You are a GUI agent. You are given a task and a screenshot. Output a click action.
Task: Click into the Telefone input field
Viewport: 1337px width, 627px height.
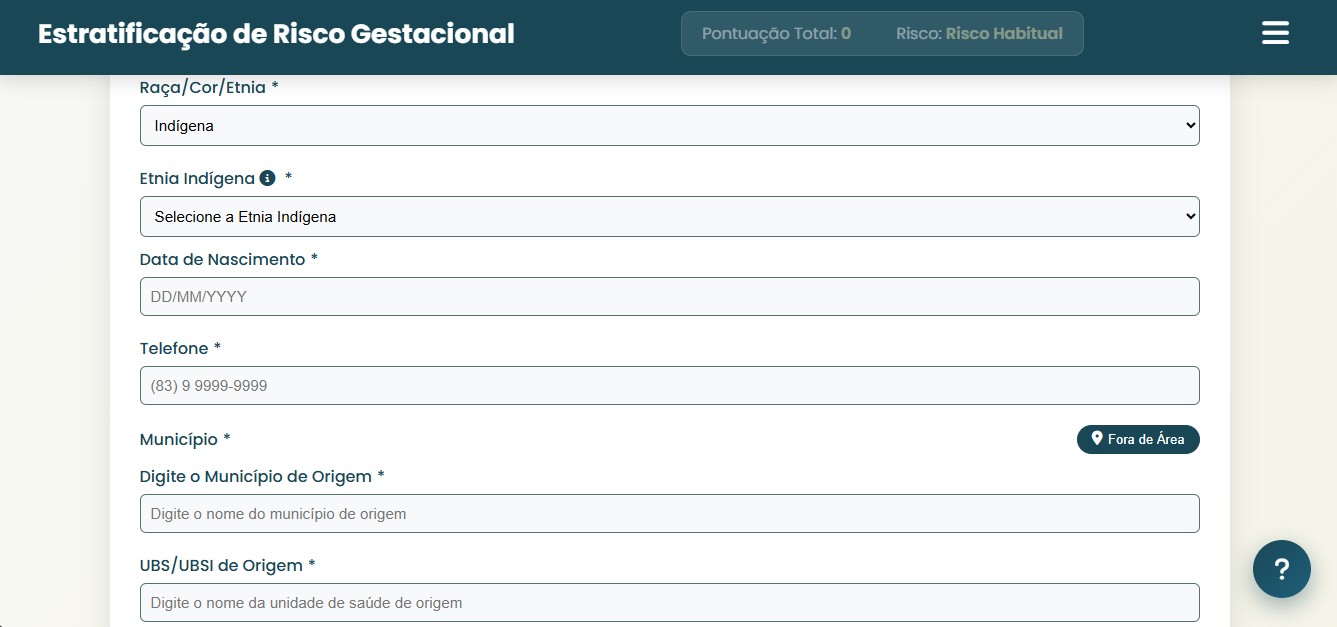pyautogui.click(x=669, y=386)
